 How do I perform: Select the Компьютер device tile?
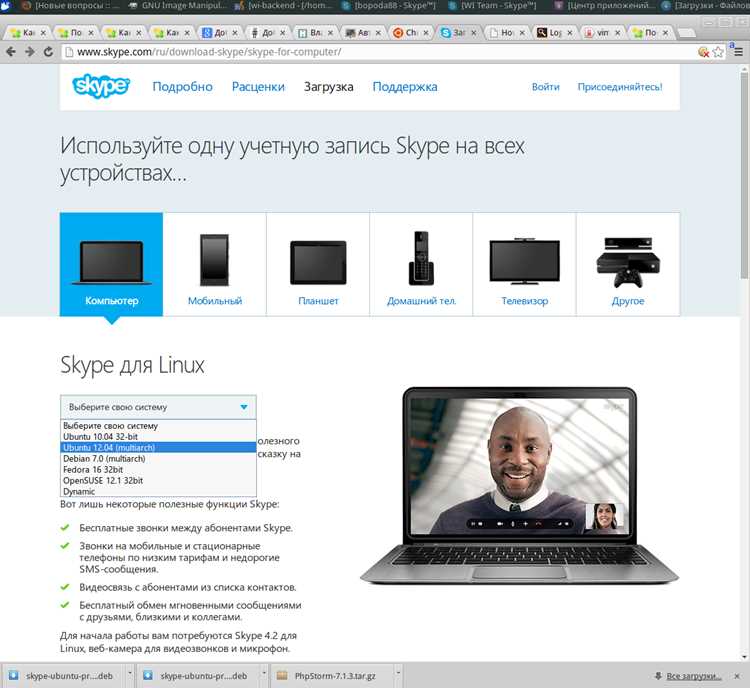click(111, 264)
